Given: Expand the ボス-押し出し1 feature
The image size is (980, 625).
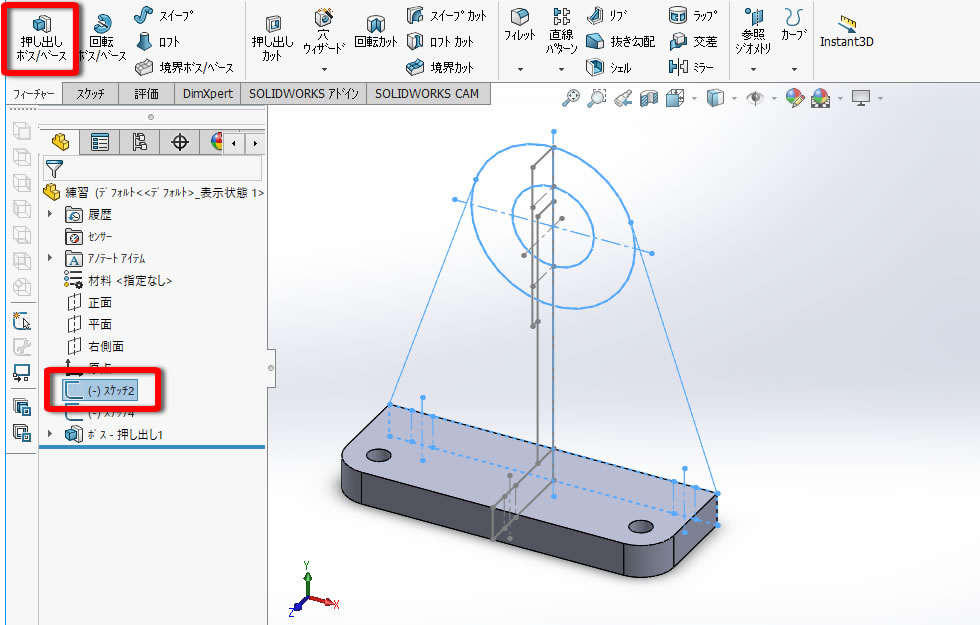Looking at the screenshot, I should (50, 433).
